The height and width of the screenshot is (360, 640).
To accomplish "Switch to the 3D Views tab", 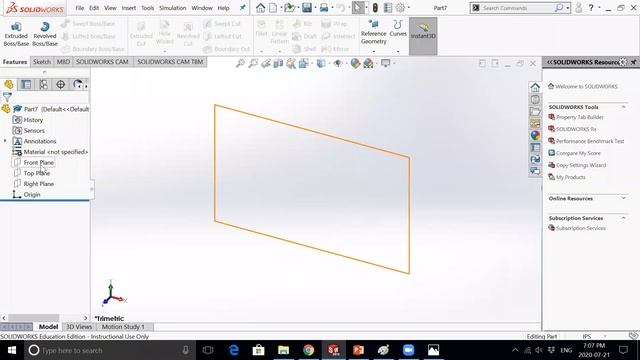I will (79, 327).
